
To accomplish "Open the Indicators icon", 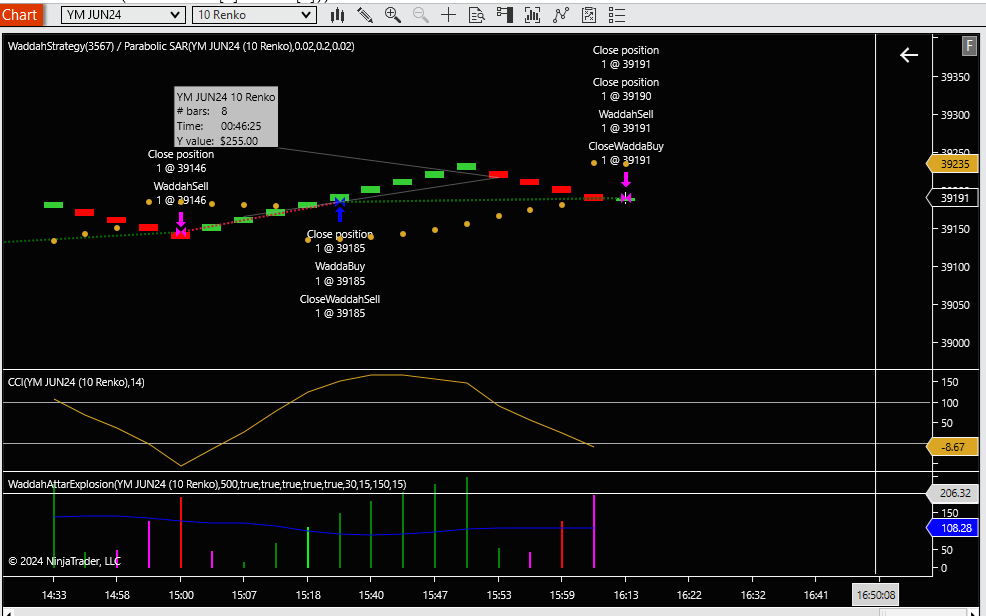I will (x=561, y=15).
